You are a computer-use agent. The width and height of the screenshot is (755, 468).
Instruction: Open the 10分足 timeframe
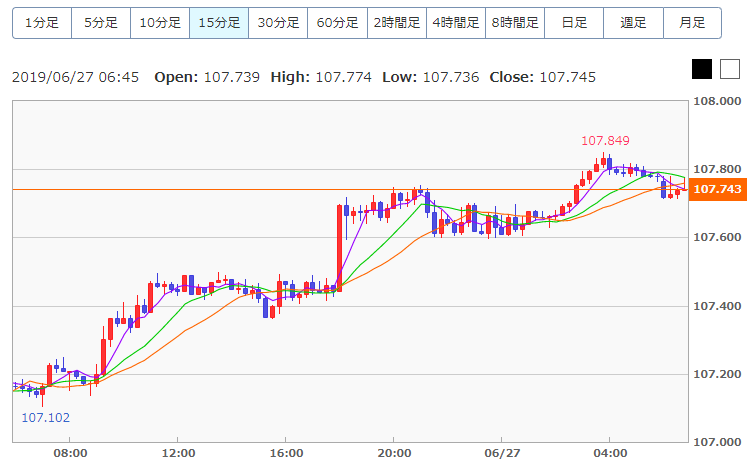click(160, 23)
